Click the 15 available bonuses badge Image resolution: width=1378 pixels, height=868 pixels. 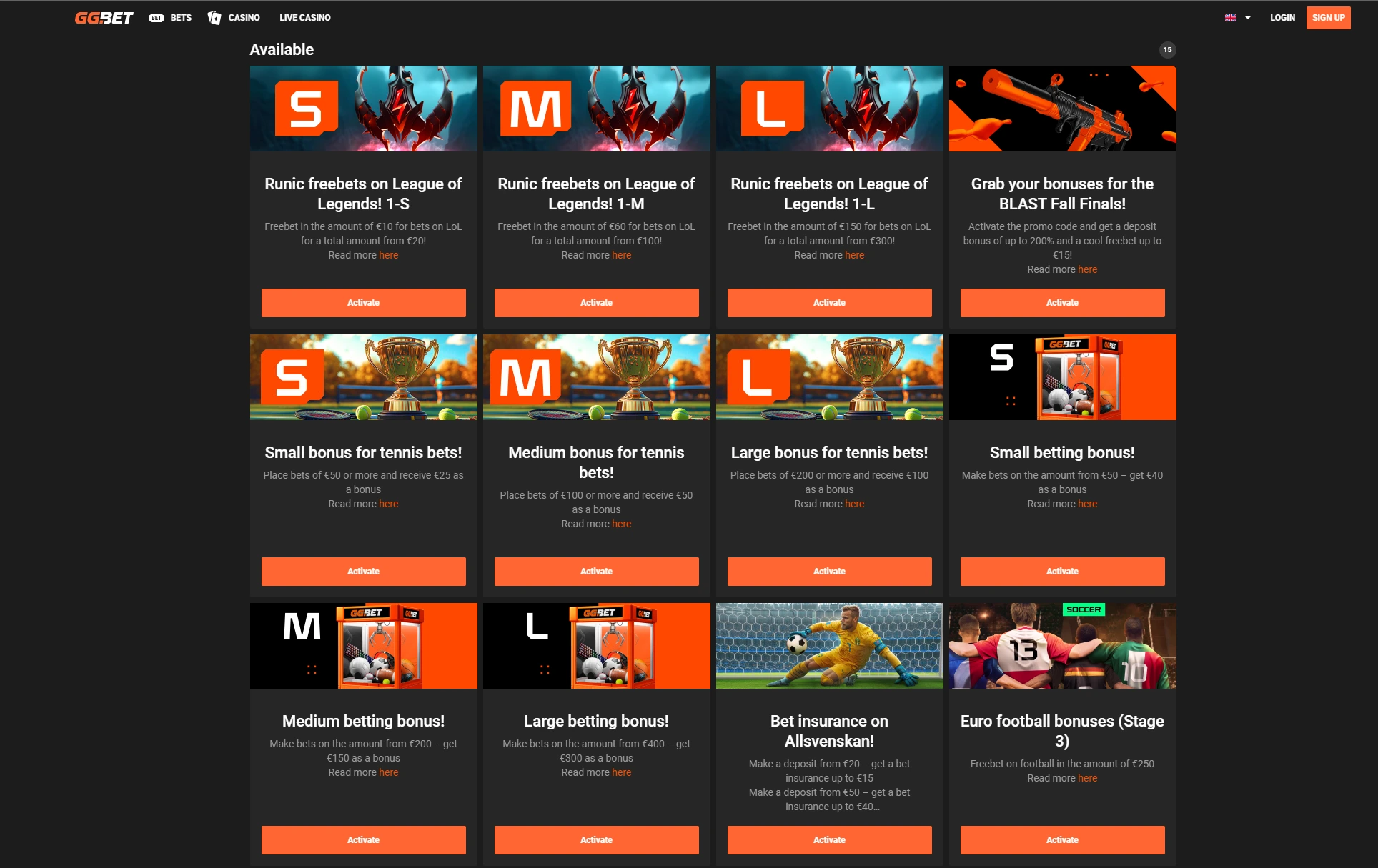pos(1167,50)
